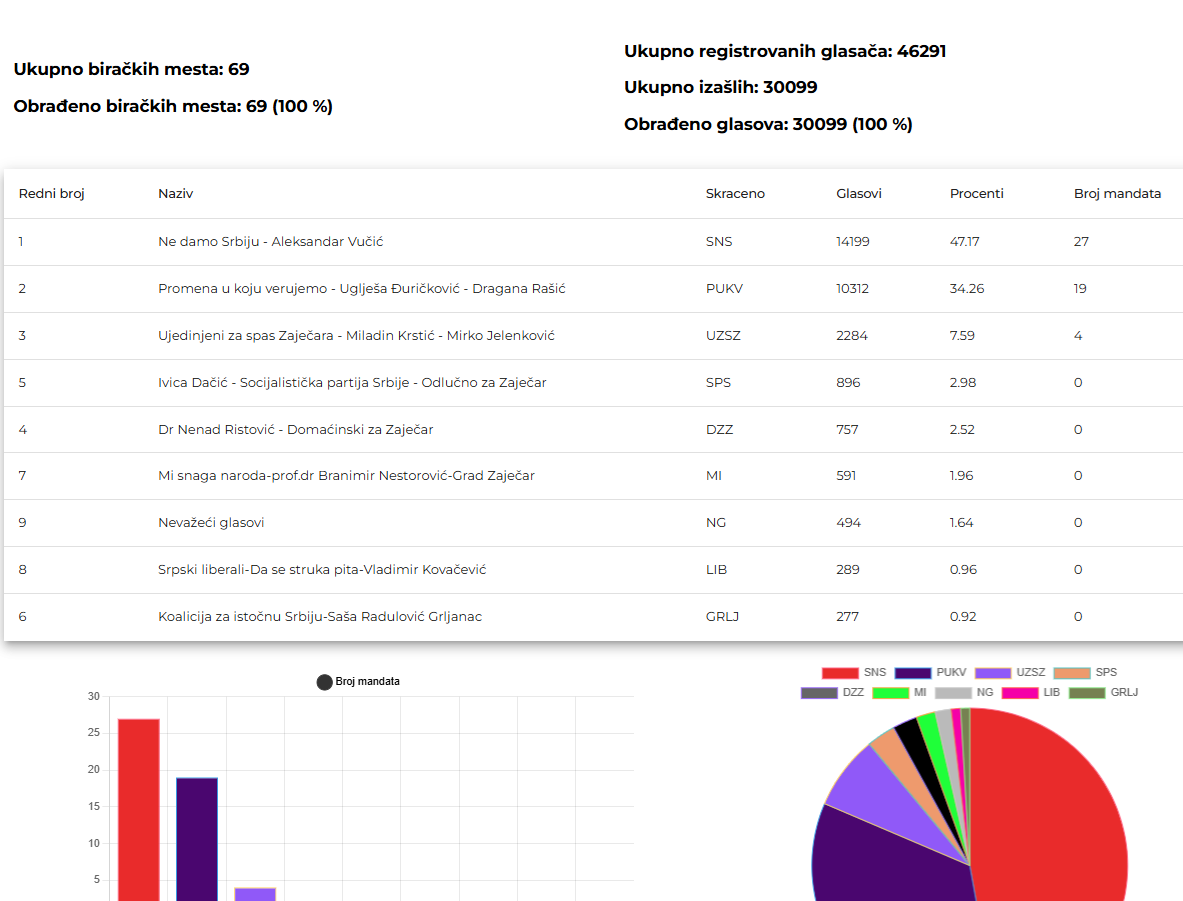Select the 'Nevažeći glasovi' row name
Viewport: 1183px width, 901px height.
tap(211, 522)
